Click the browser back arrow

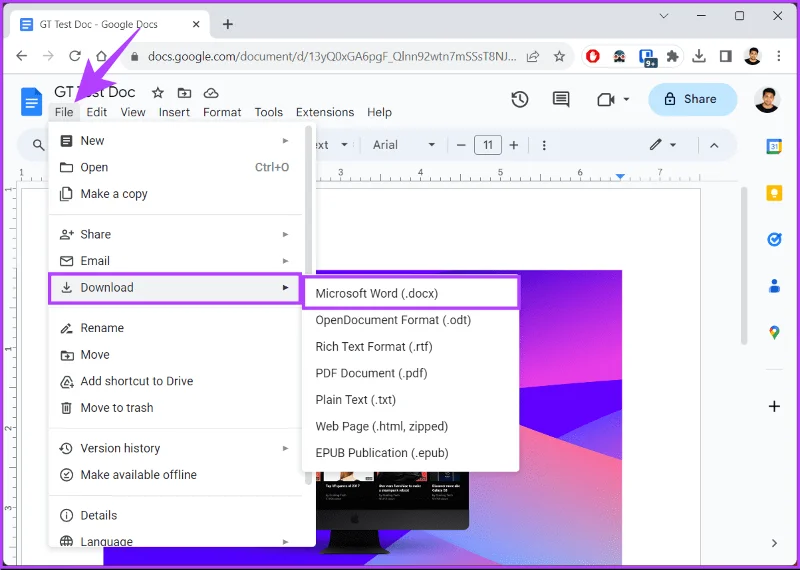(21, 56)
